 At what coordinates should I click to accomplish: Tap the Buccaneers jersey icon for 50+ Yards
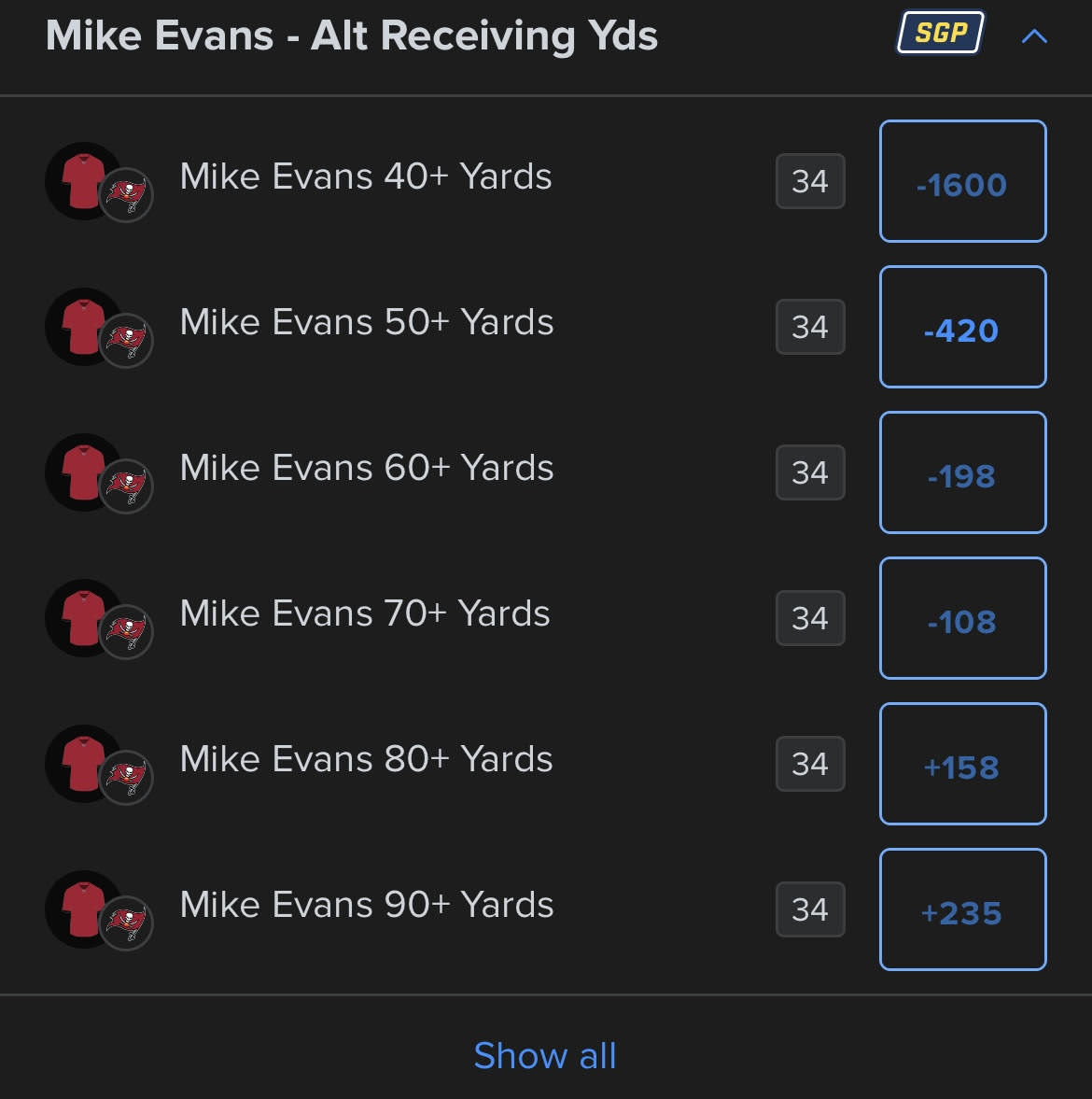click(x=83, y=327)
